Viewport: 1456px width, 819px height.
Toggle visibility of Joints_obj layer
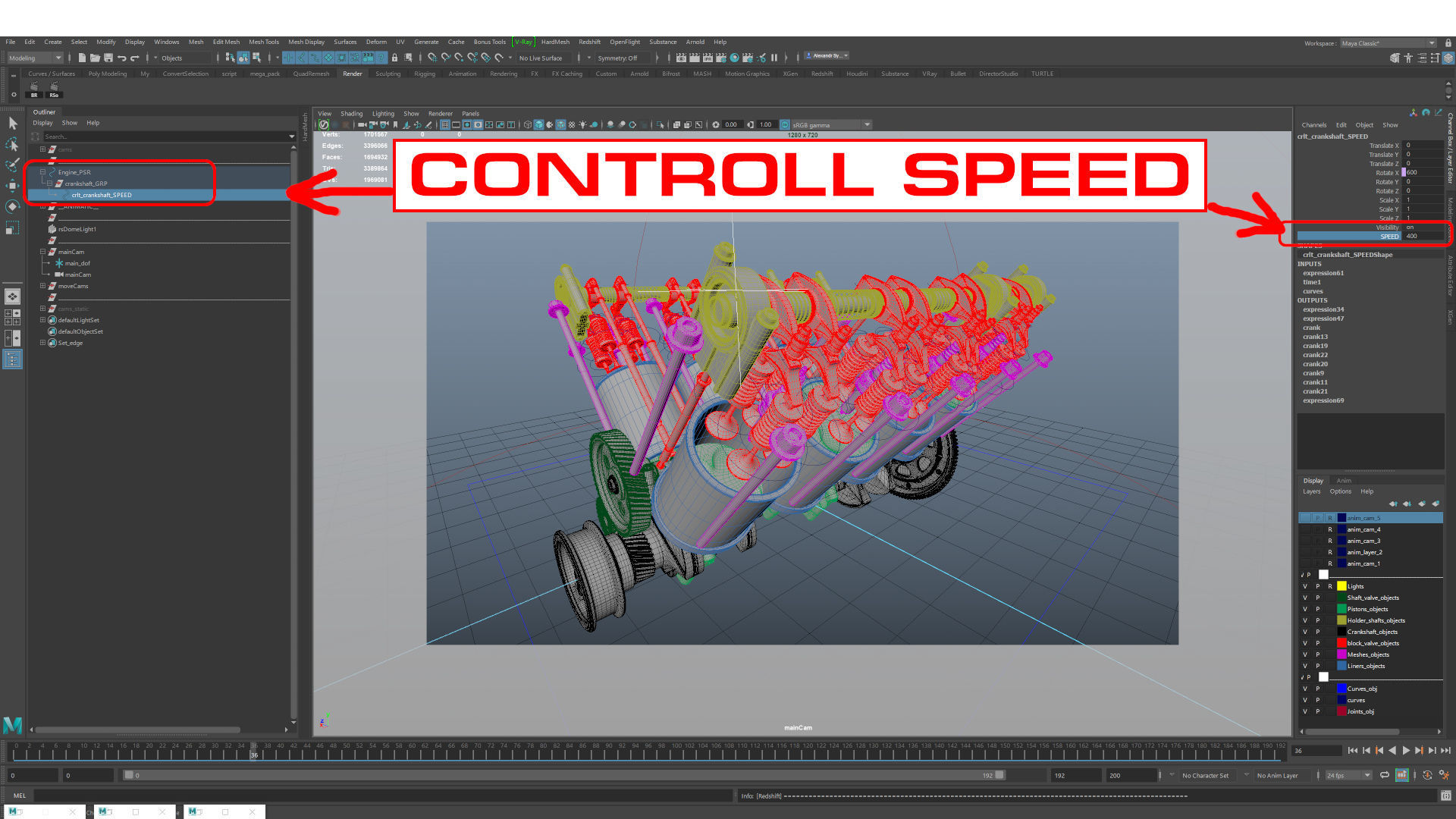(1305, 711)
